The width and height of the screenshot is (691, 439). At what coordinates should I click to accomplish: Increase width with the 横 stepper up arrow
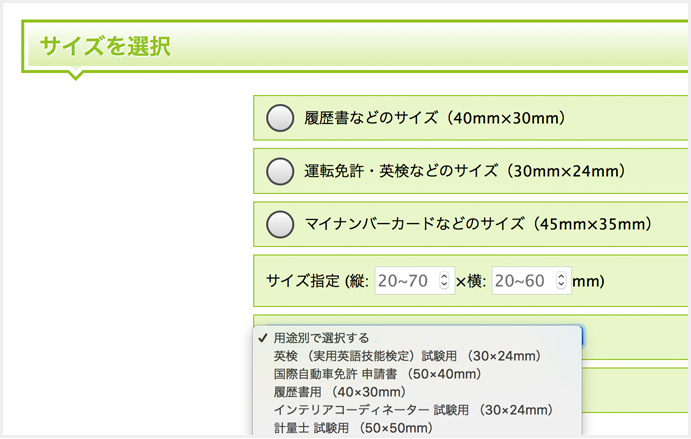[562, 276]
